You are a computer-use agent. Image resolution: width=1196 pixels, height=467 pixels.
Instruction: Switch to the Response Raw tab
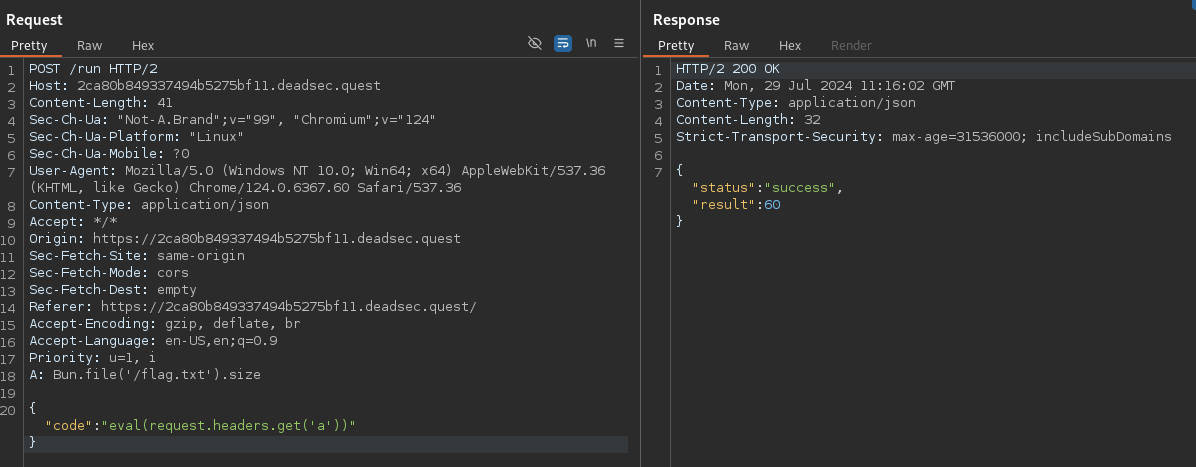pos(736,45)
